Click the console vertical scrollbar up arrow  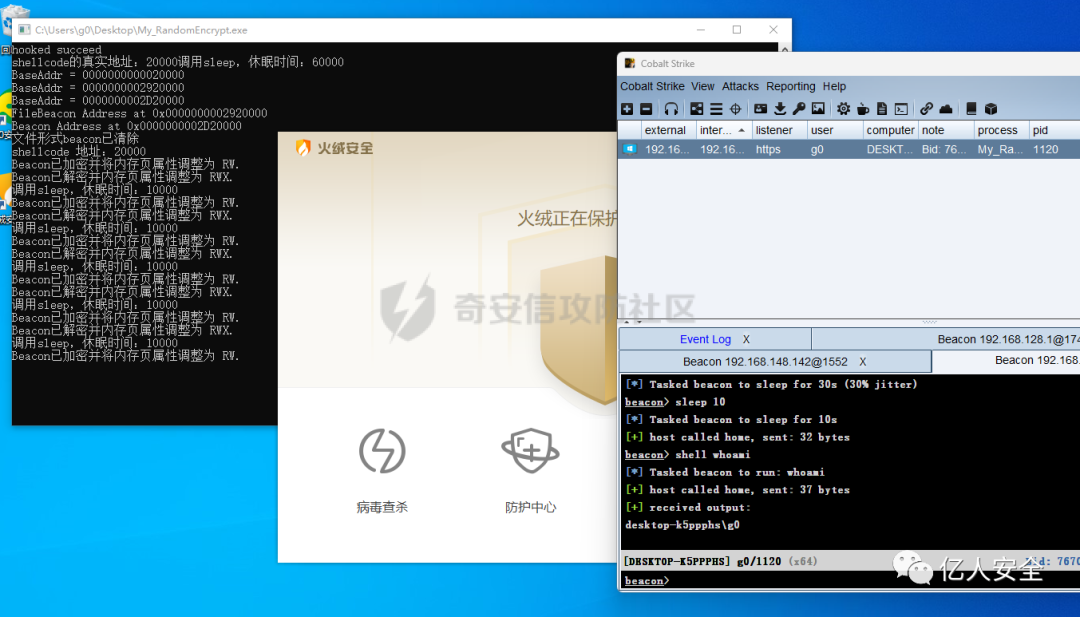[785, 48]
